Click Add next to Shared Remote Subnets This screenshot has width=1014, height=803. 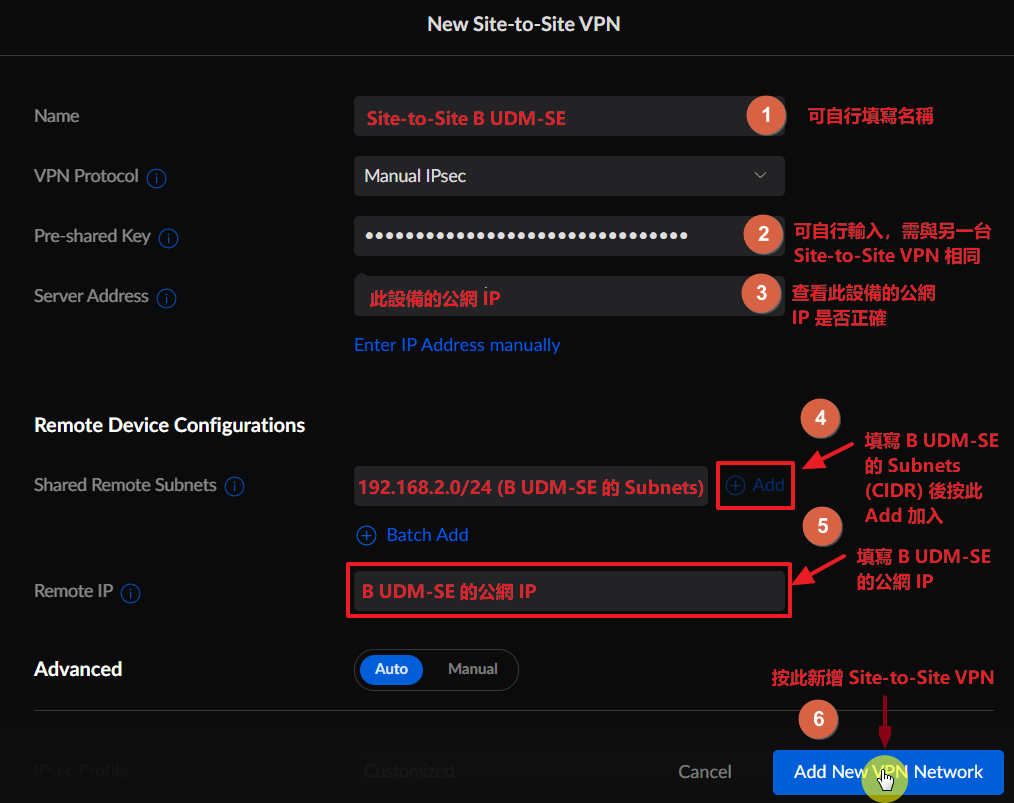click(x=755, y=485)
